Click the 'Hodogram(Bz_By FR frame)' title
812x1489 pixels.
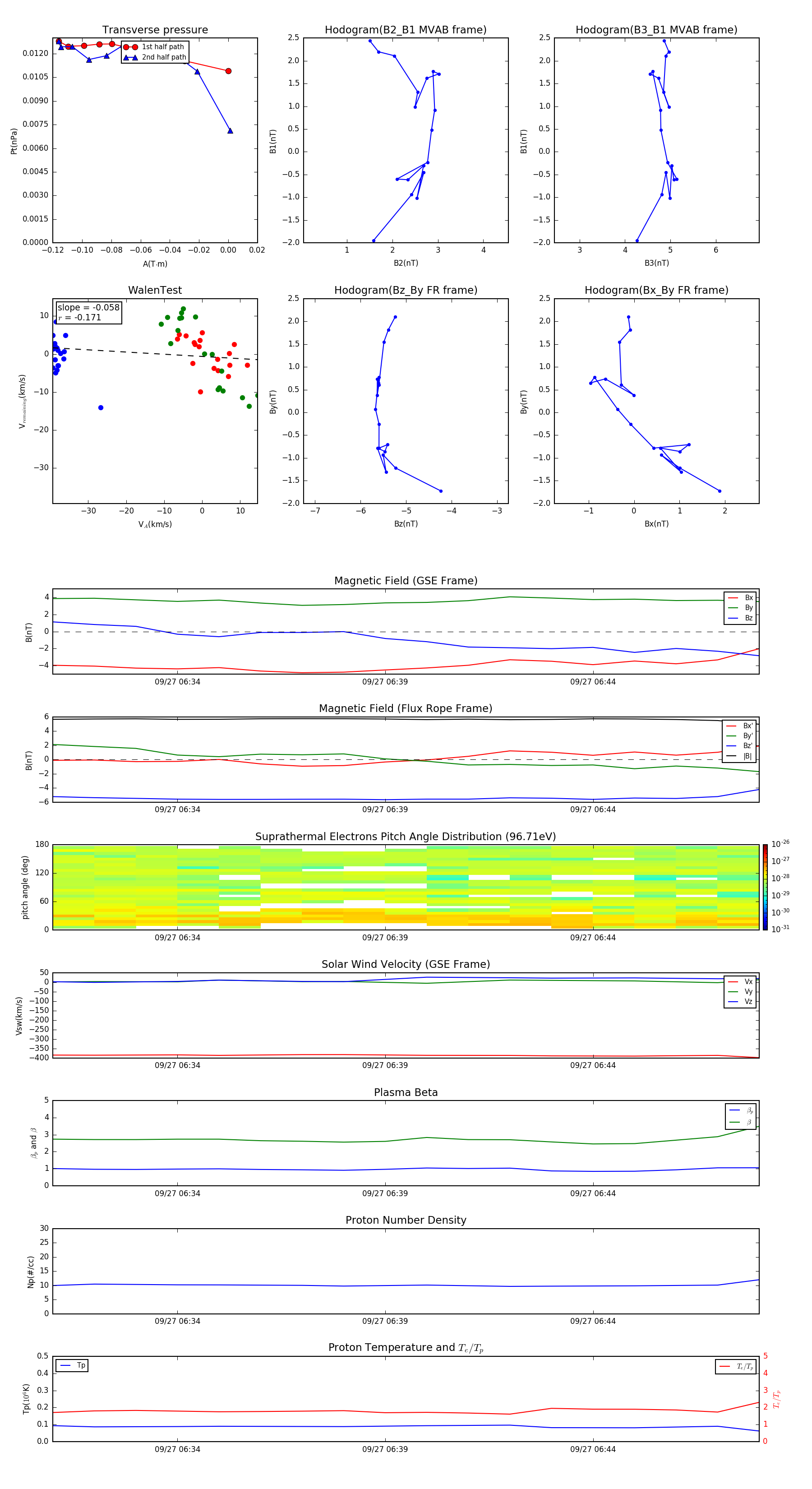click(406, 290)
